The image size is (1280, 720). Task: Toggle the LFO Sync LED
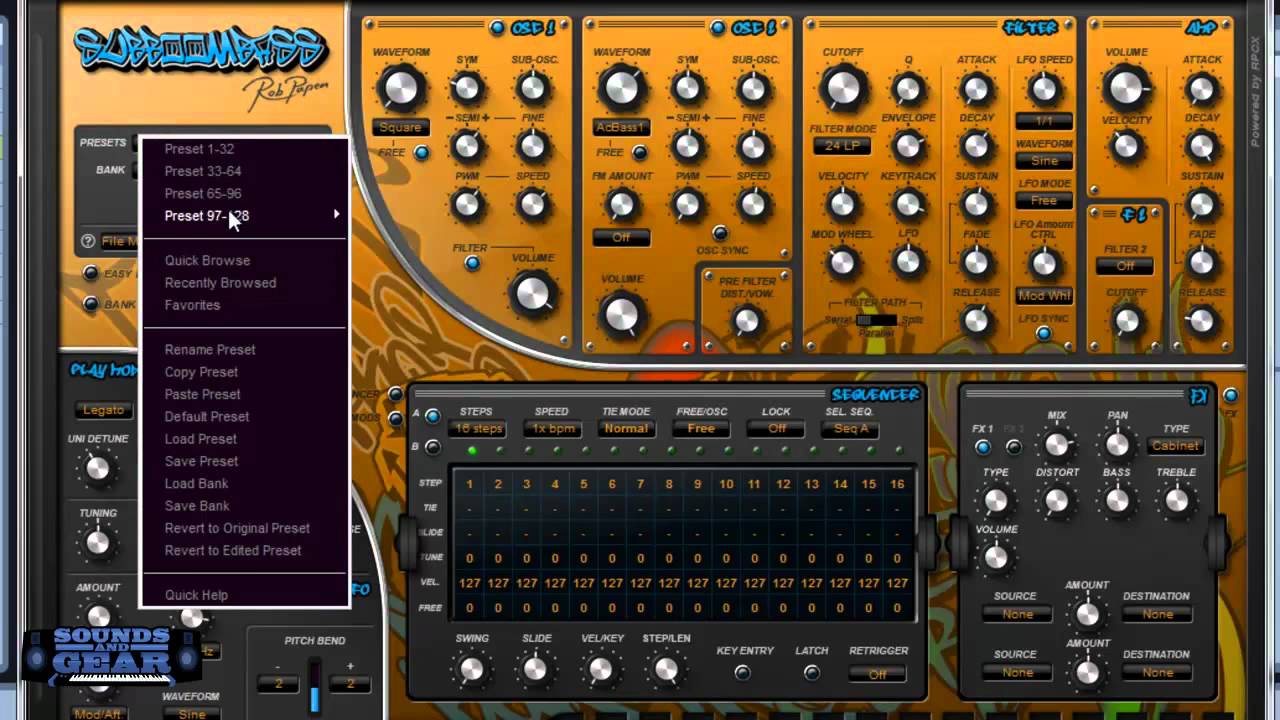1043,334
